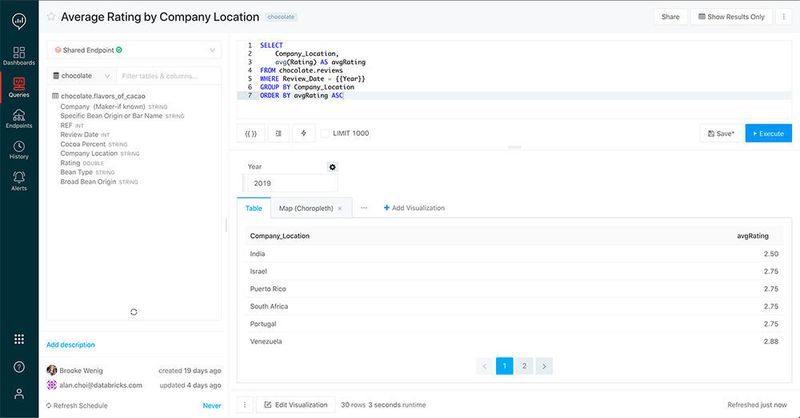Open the Dashboards section in sidebar

pyautogui.click(x=19, y=56)
